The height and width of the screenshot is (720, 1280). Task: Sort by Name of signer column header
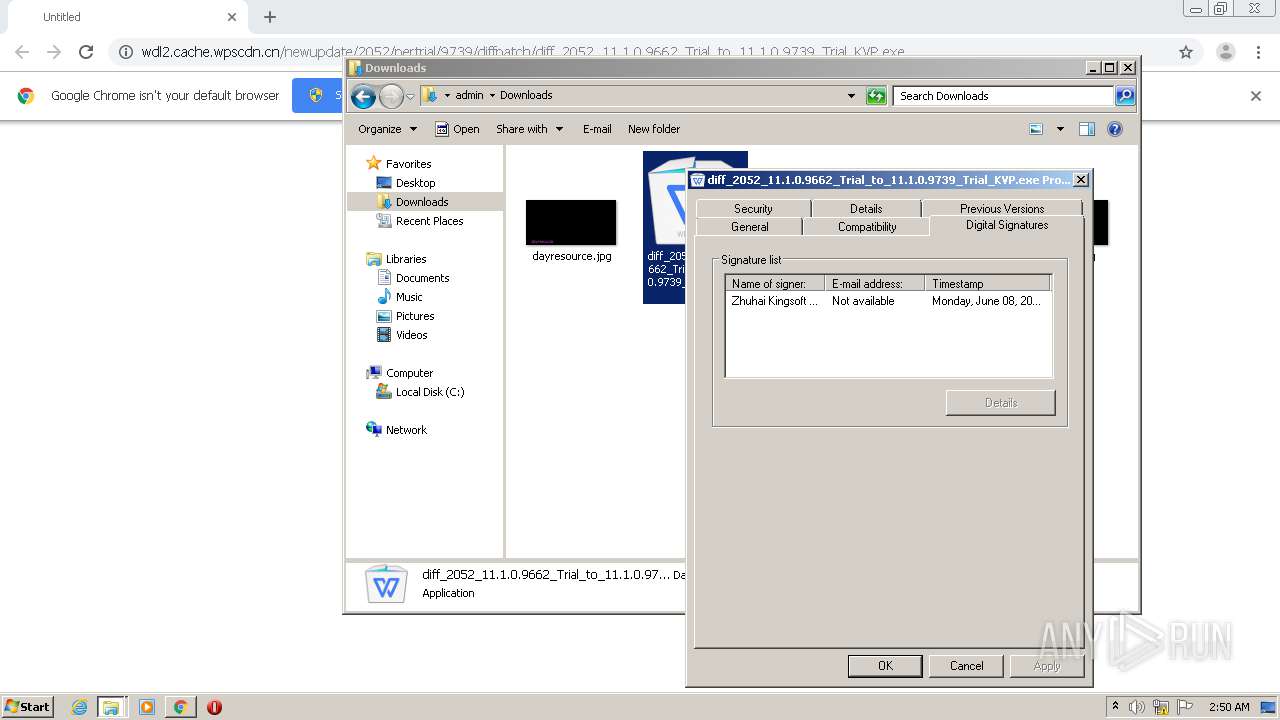point(775,284)
